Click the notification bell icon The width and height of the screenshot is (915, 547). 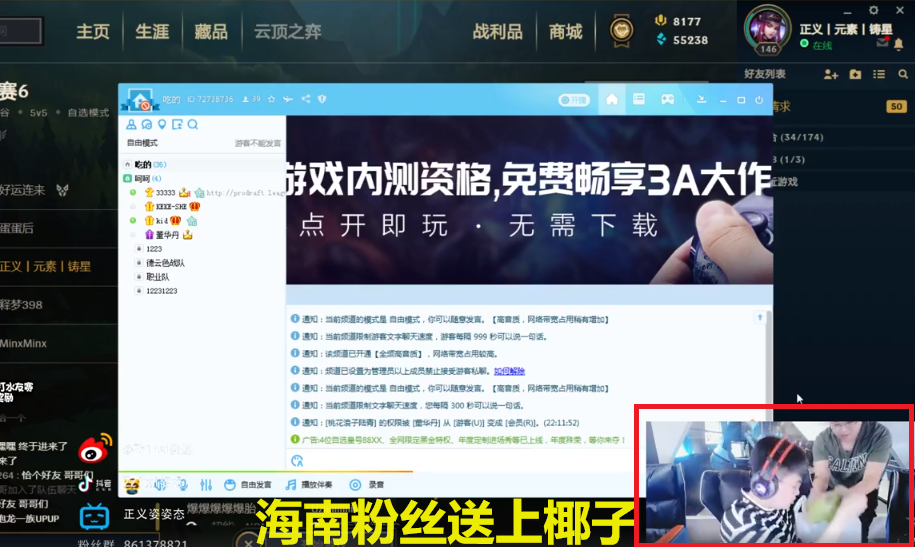click(x=899, y=44)
